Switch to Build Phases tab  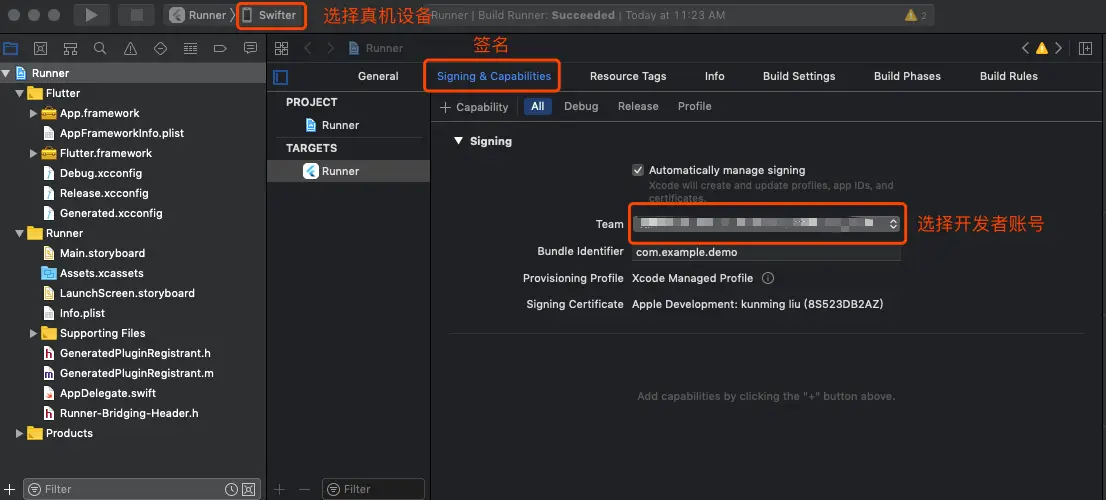907,76
